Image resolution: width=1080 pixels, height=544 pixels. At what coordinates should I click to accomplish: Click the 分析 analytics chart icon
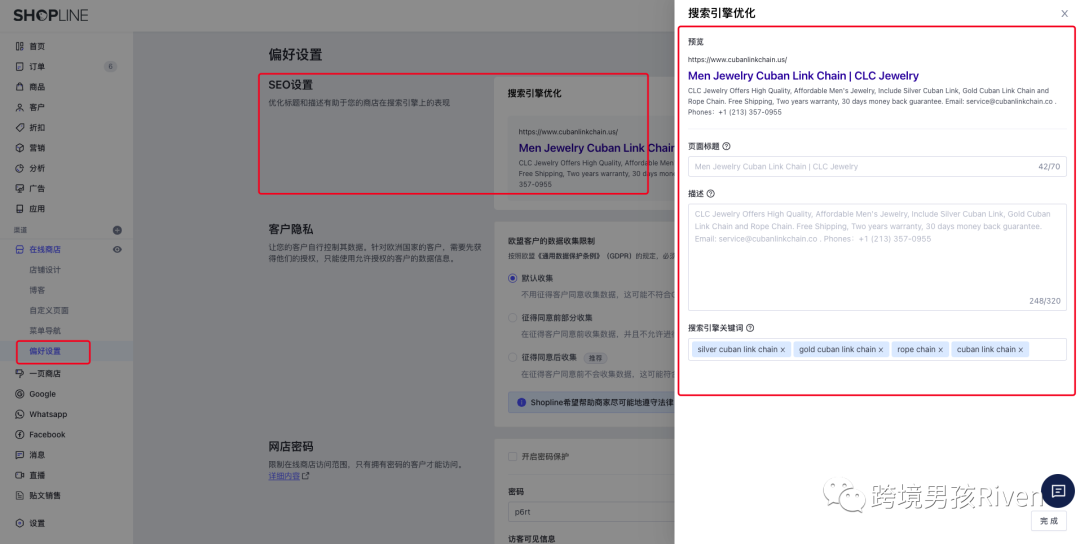20,168
